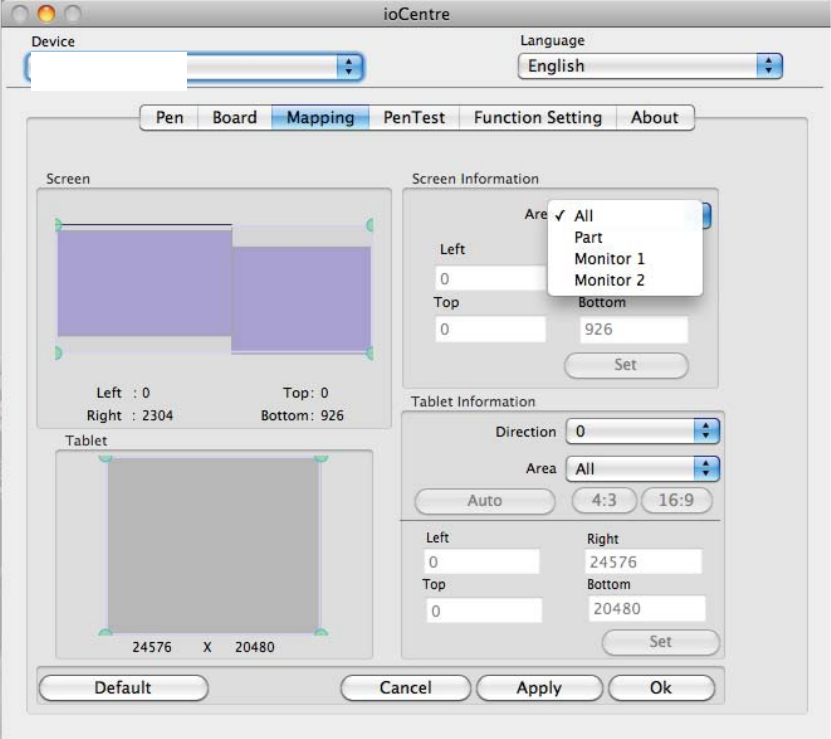Open the About tab
This screenshot has height=739, width=831.
coord(655,117)
